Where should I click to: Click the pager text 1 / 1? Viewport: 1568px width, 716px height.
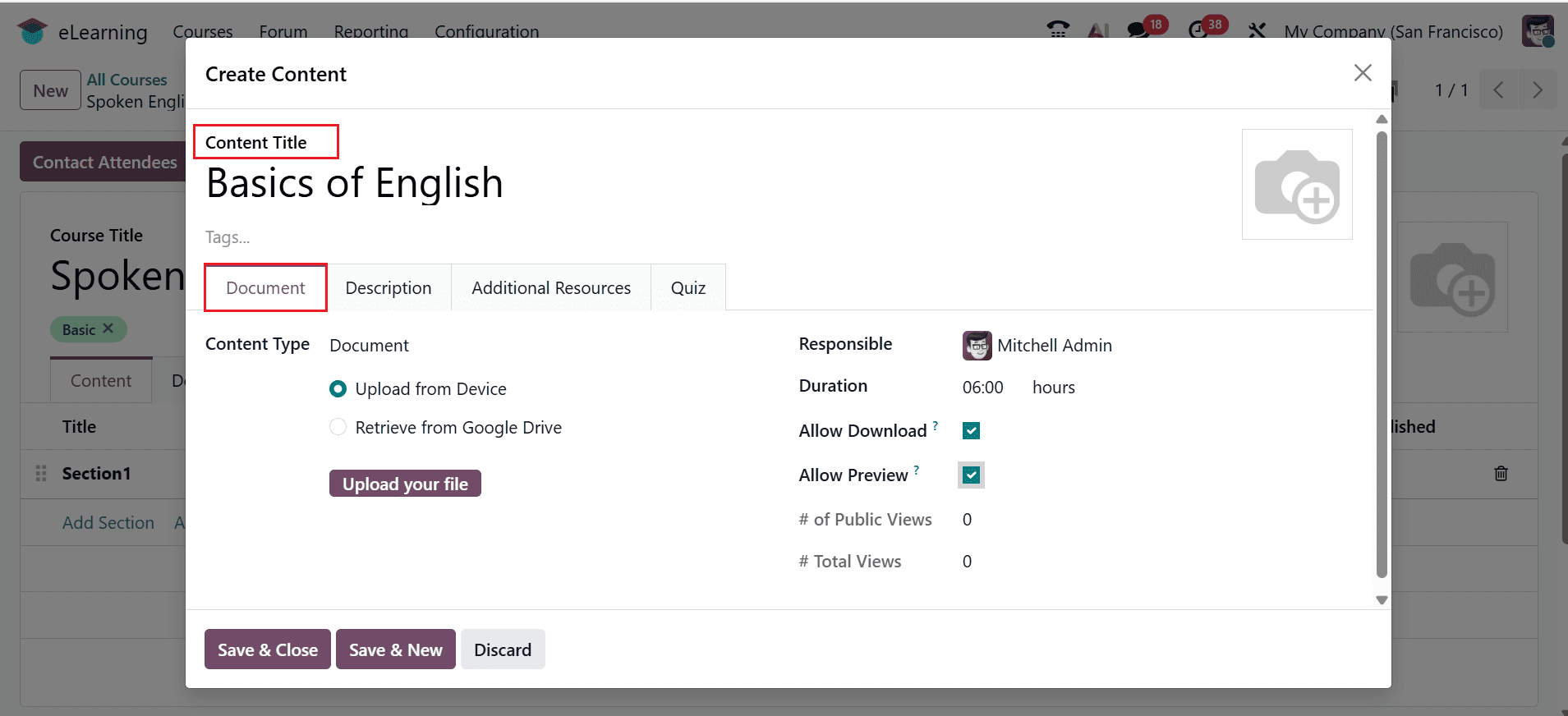1451,90
